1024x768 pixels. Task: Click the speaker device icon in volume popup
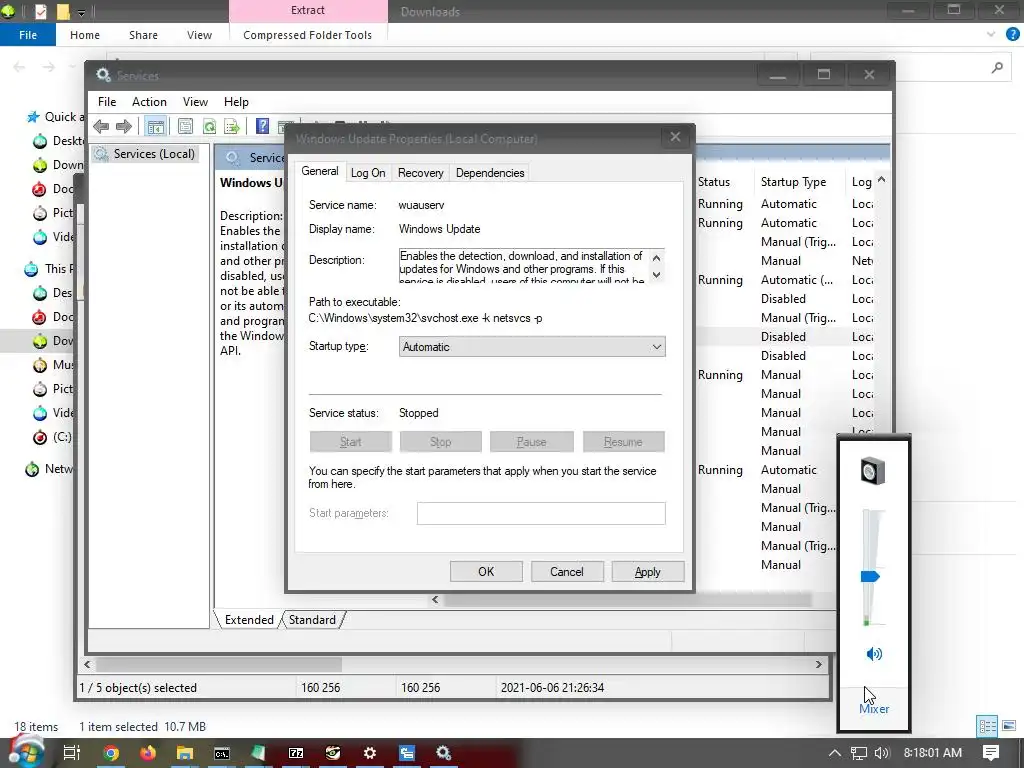pyautogui.click(x=872, y=471)
